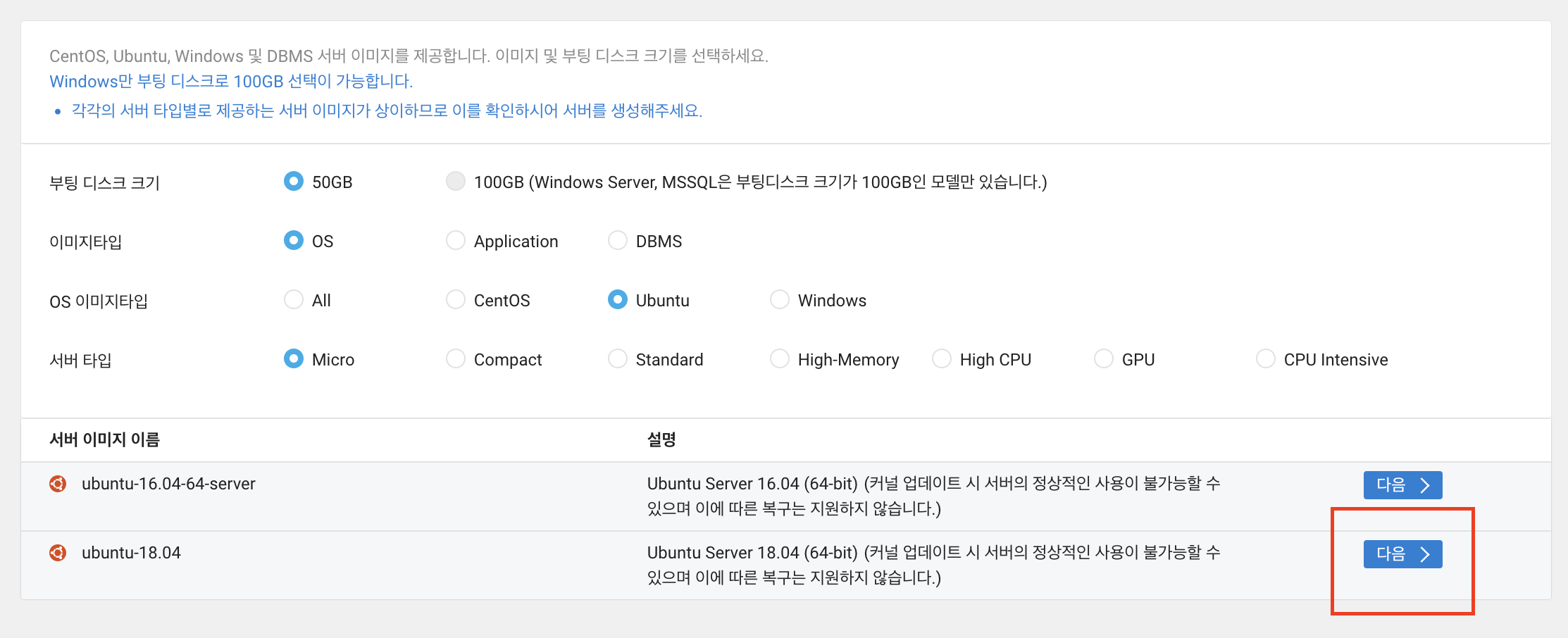
Task: Pick the Micro server type
Action: pyautogui.click(x=294, y=359)
